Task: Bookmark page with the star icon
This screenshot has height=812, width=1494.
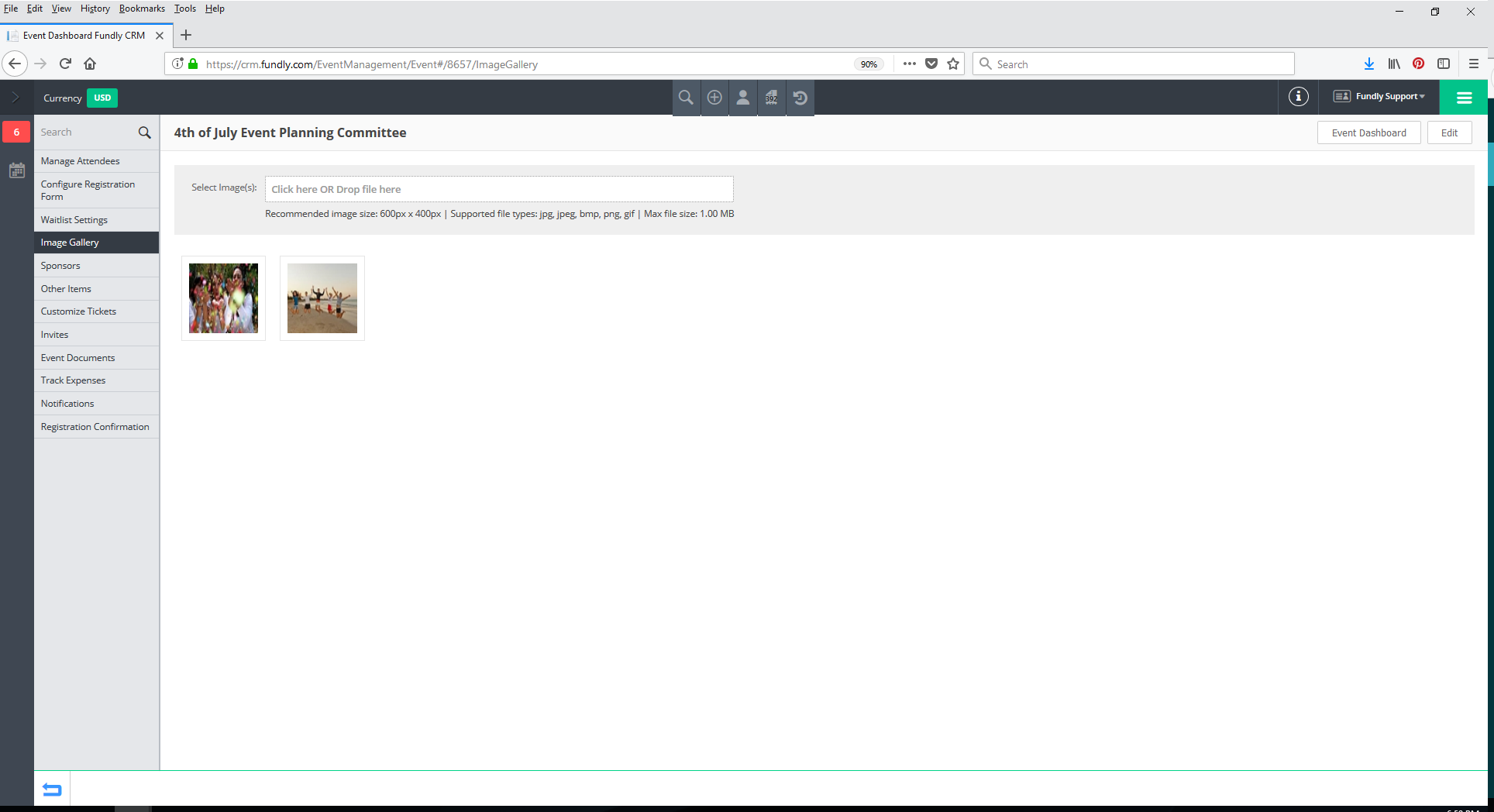Action: (953, 64)
